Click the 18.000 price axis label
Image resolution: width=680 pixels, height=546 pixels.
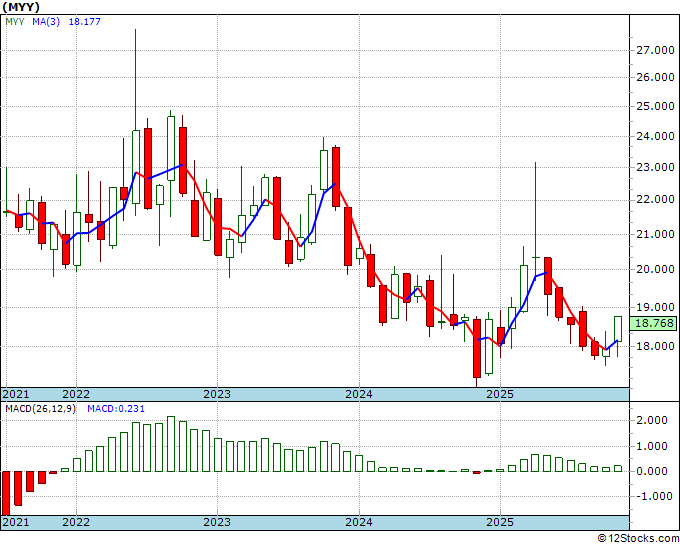click(655, 346)
